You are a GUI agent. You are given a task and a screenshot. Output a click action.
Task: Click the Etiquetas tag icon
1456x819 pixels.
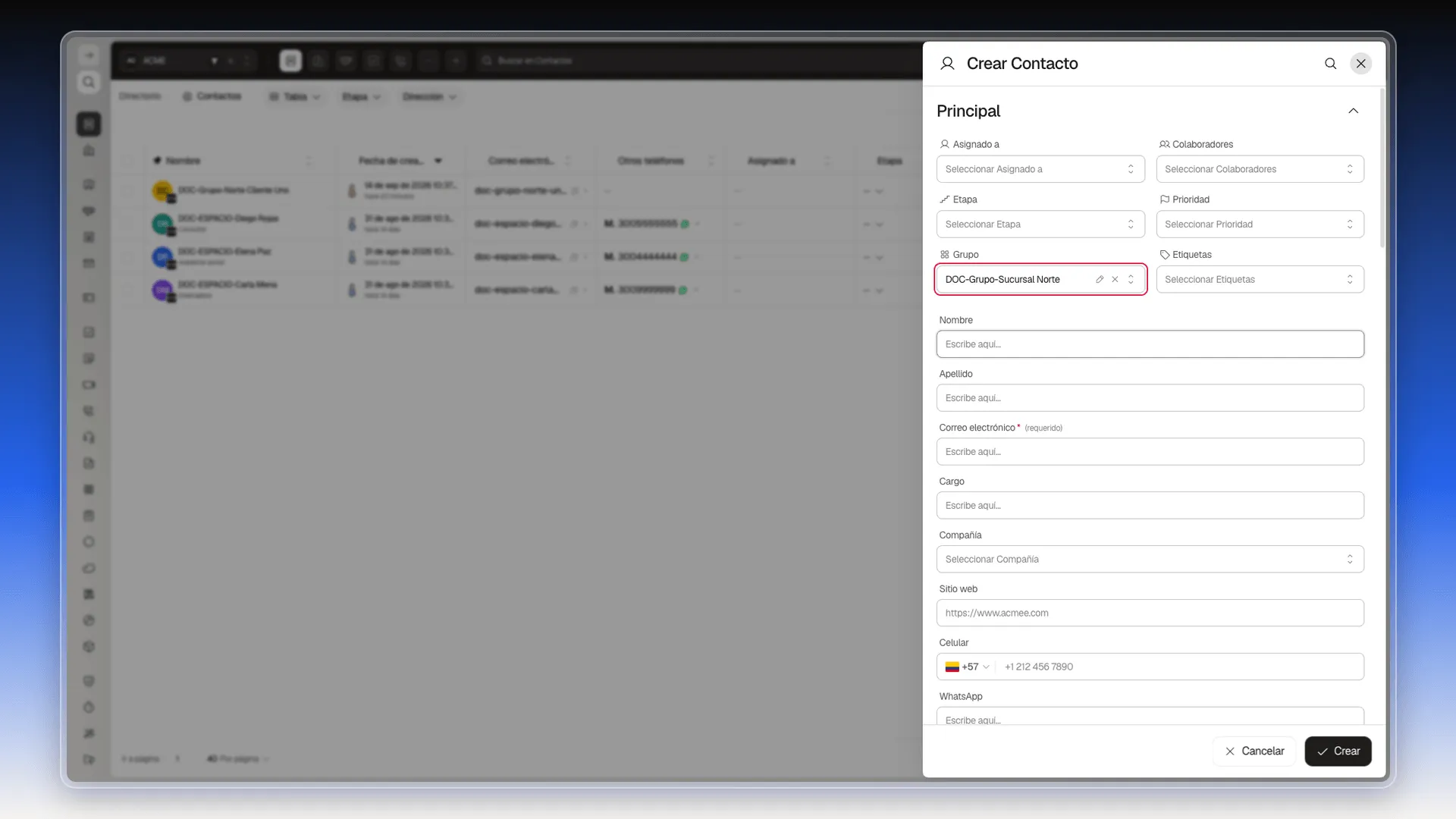click(x=1164, y=255)
